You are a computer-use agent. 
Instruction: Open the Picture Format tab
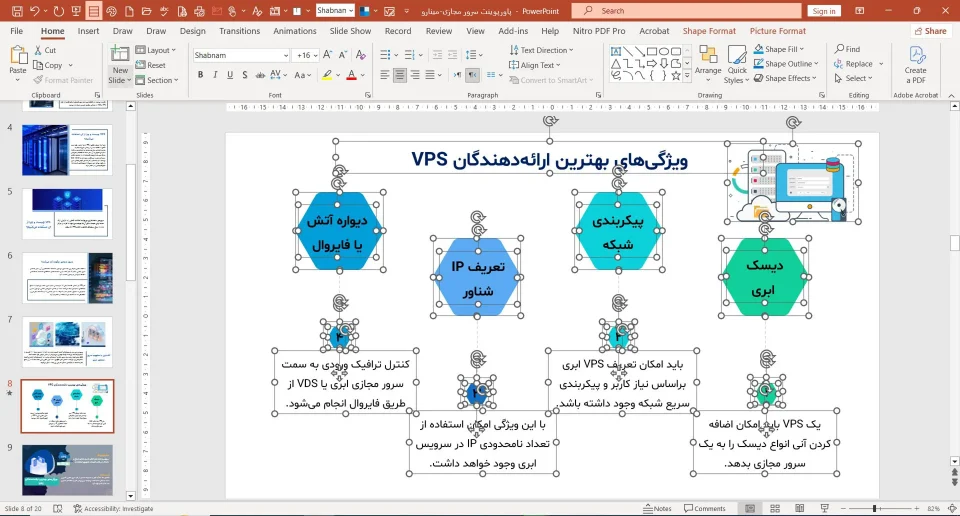tap(778, 31)
